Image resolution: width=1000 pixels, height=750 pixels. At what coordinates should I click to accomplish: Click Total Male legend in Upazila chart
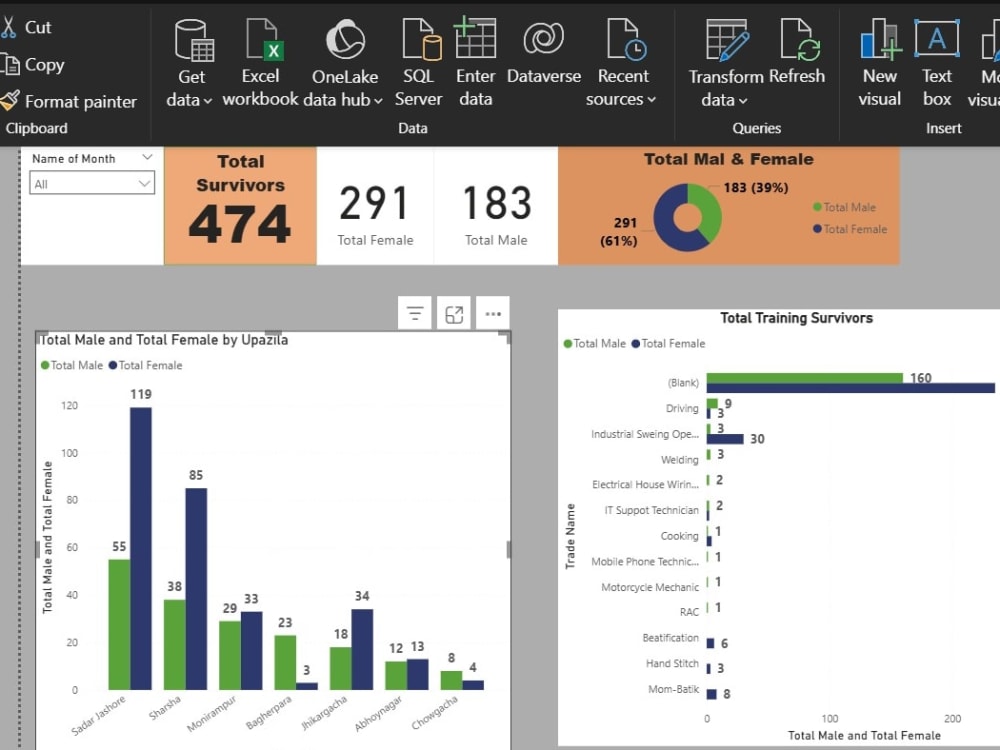pyautogui.click(x=71, y=365)
